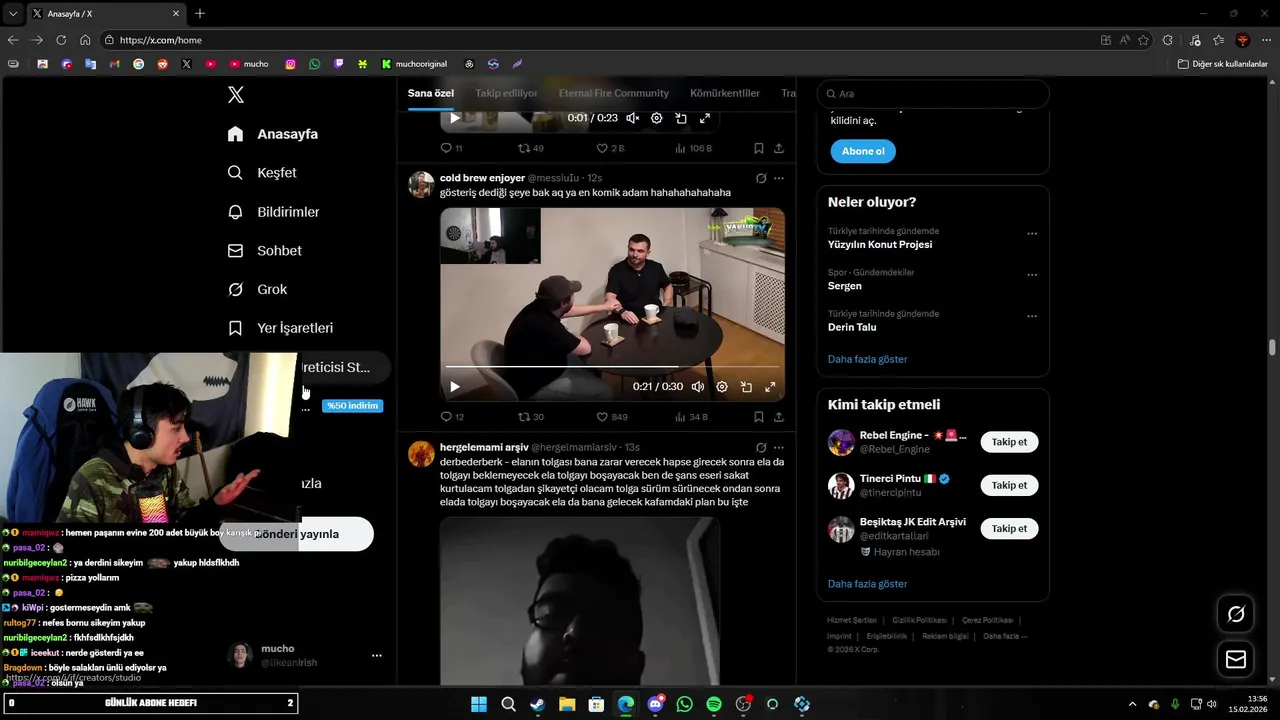Open Anasayfa from the sidebar

[x=273, y=134]
